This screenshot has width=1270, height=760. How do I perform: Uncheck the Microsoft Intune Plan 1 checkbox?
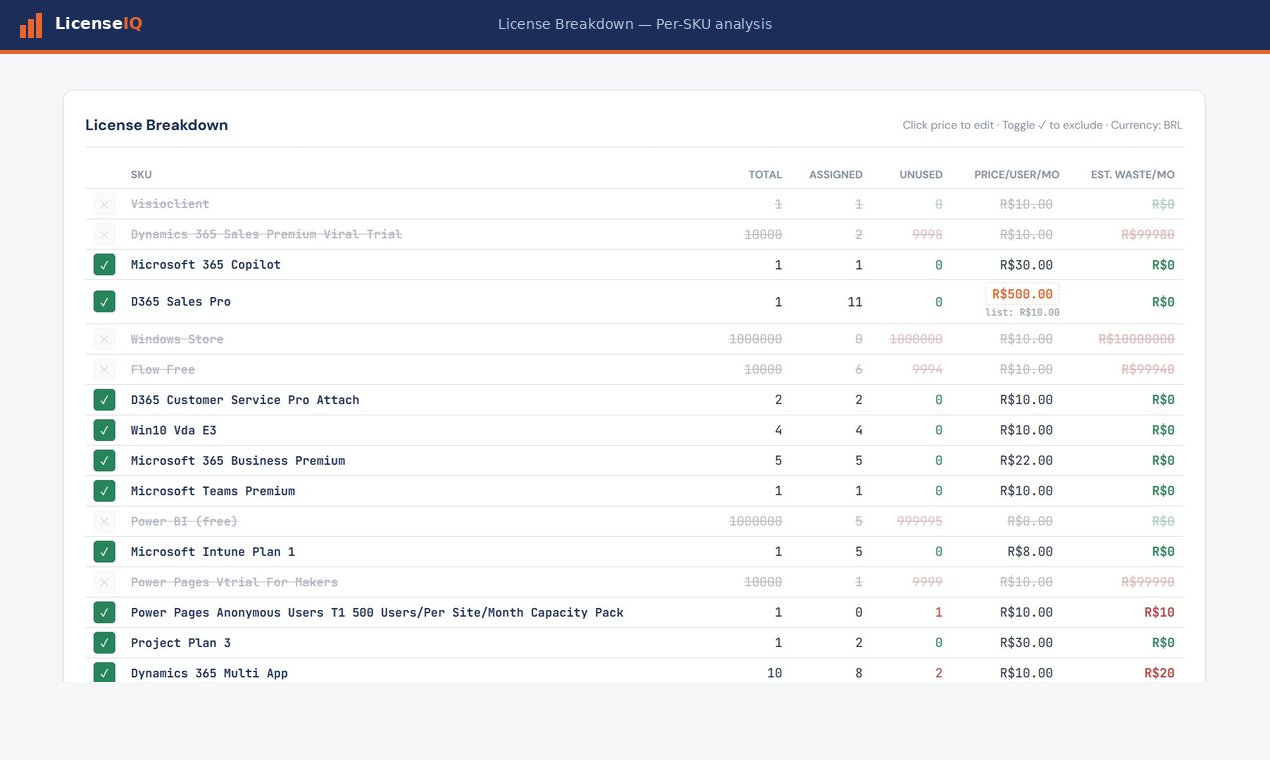click(104, 552)
